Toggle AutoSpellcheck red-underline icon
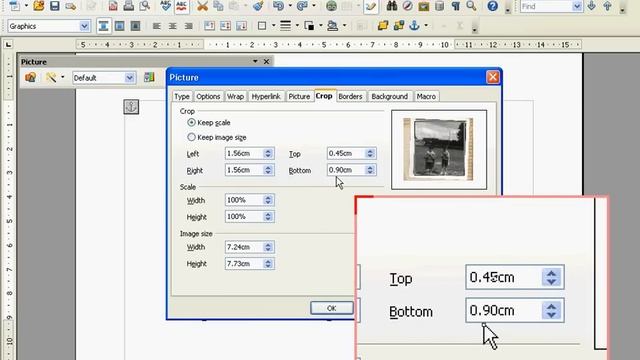 182,6
